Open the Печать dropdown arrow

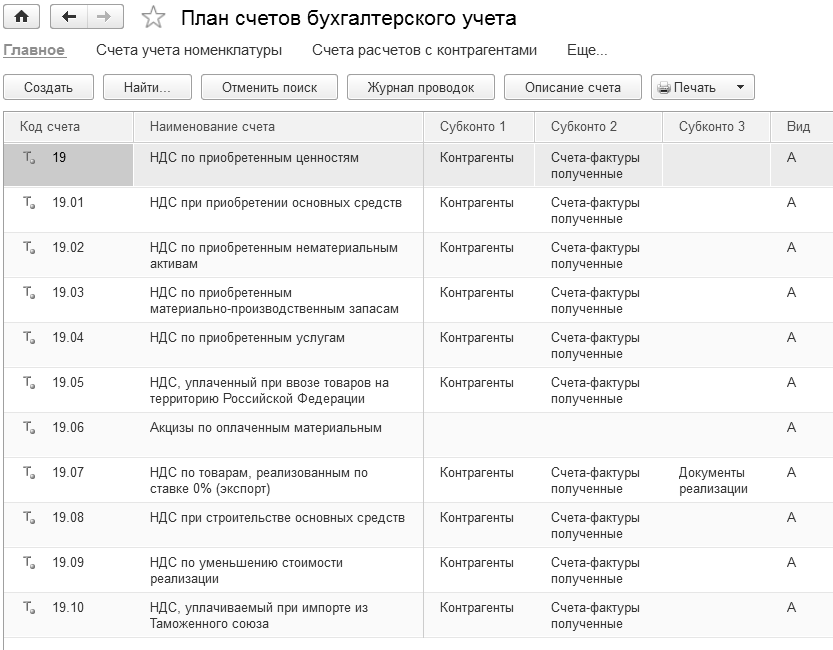pyautogui.click(x=740, y=87)
